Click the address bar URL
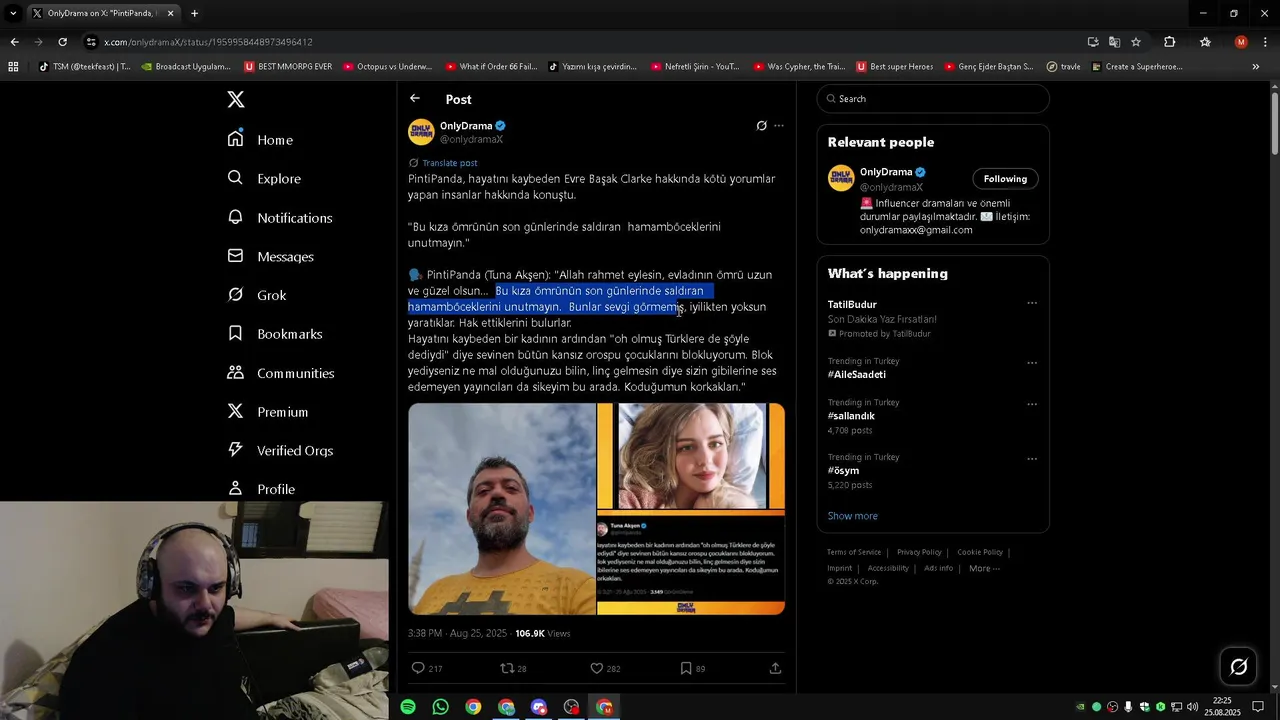1280x720 pixels. coord(208,42)
